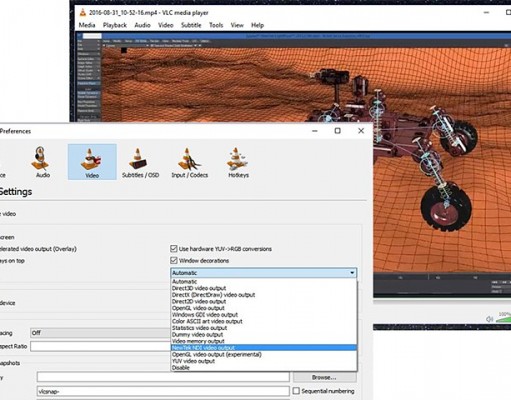Pick Statistics video output
Image resolution: width=511 pixels, height=400 pixels.
tap(264, 328)
